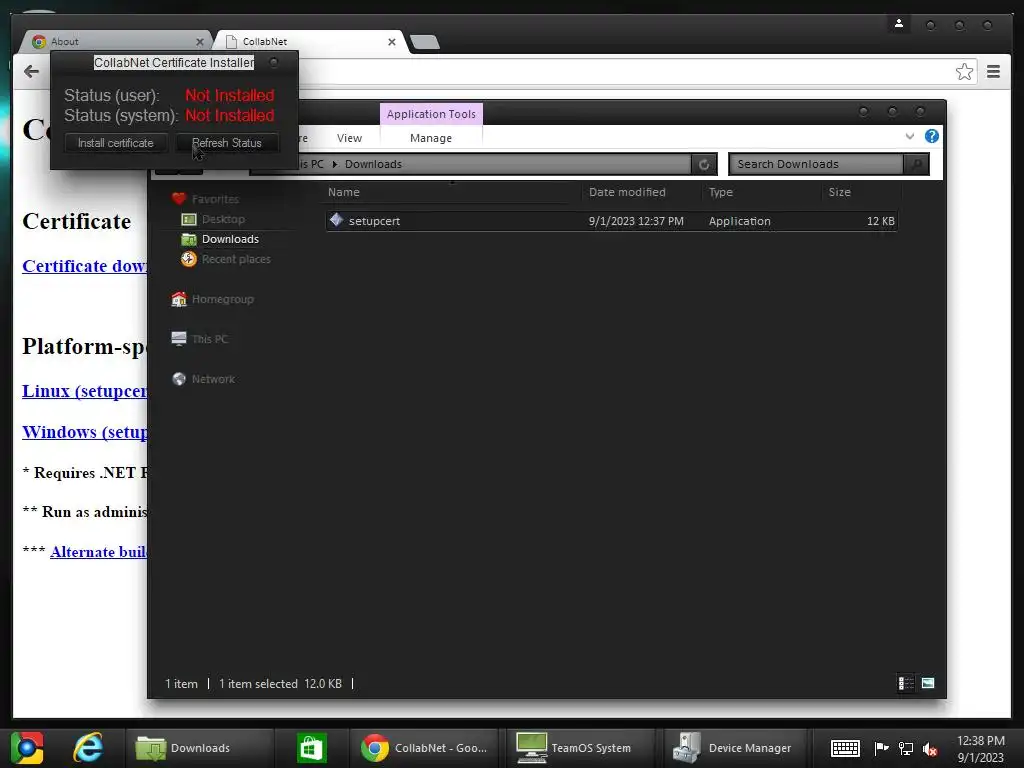Close the About tab
This screenshot has width=1024, height=768.
pos(200,42)
